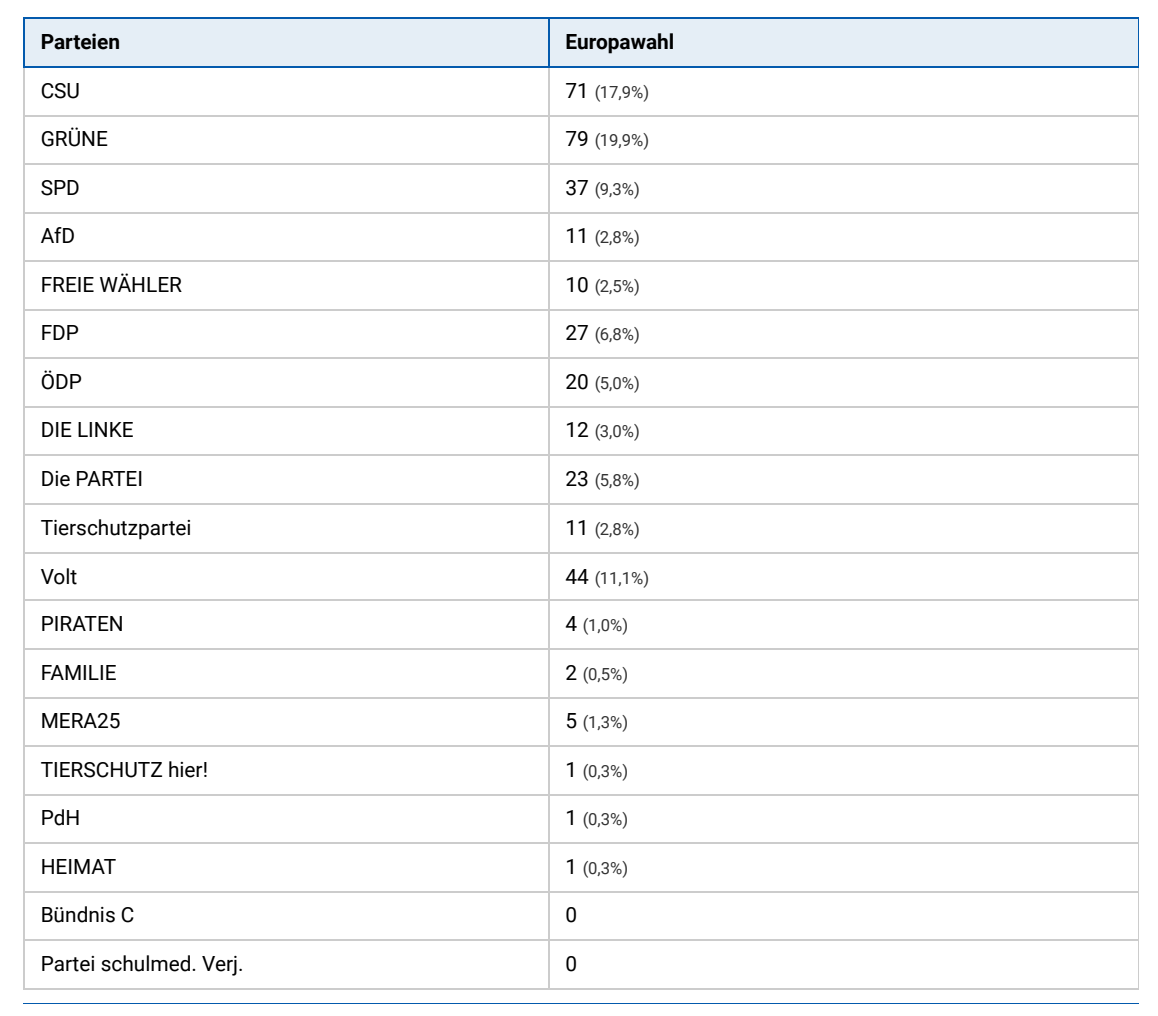Screen dimensions: 1158x1016
Task: Click the SPD result 37 (9,3%)
Action: (603, 188)
